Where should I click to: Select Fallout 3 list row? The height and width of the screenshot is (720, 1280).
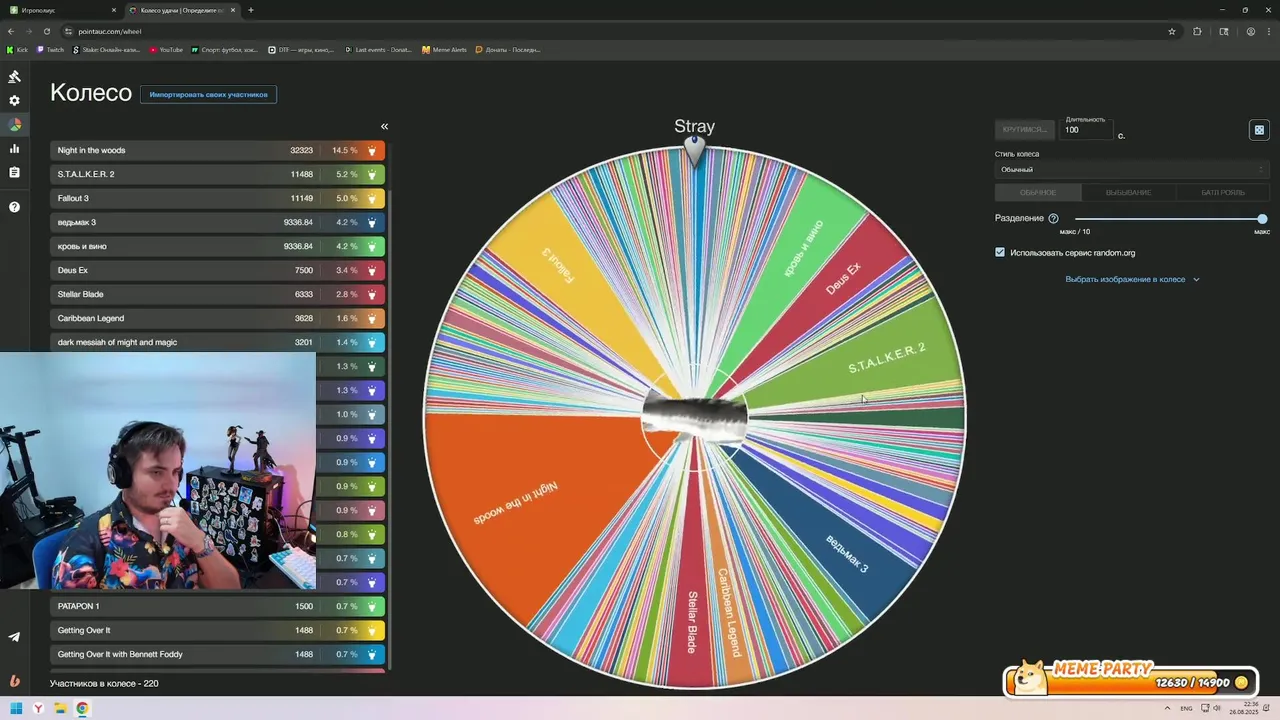click(x=217, y=198)
